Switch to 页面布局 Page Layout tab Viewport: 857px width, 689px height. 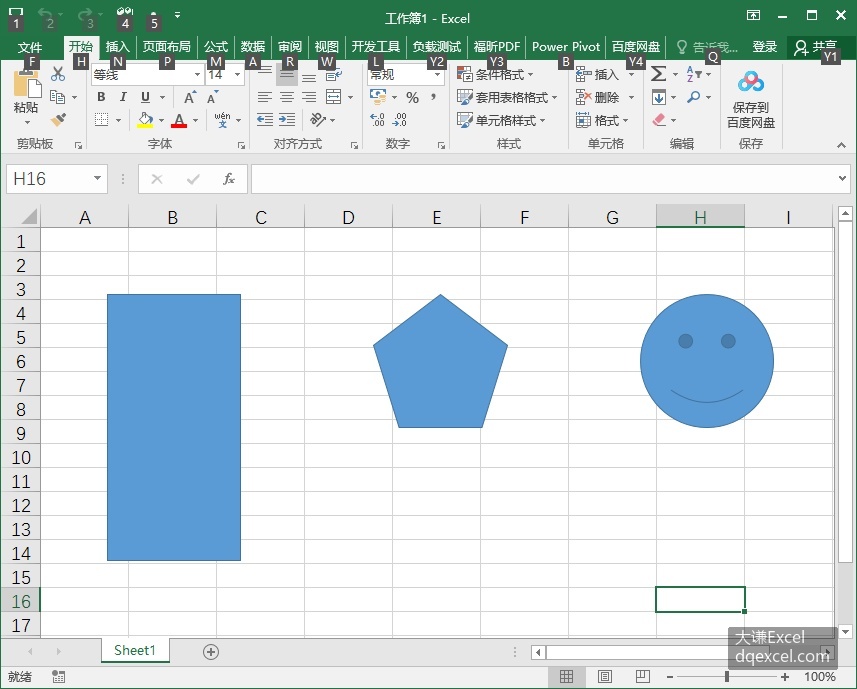click(167, 47)
